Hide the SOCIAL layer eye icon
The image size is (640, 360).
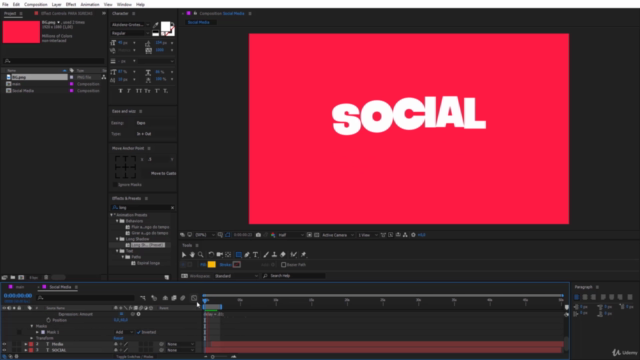click(x=4, y=350)
